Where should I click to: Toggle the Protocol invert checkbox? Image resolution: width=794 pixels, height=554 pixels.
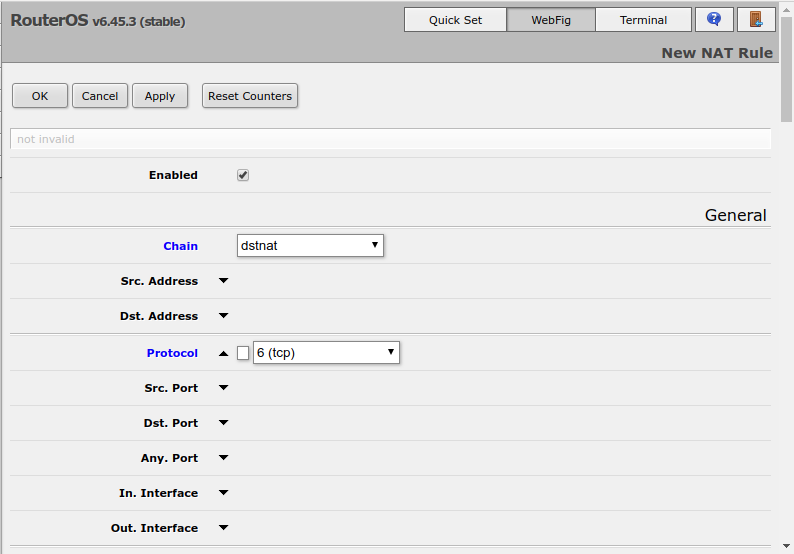click(243, 353)
